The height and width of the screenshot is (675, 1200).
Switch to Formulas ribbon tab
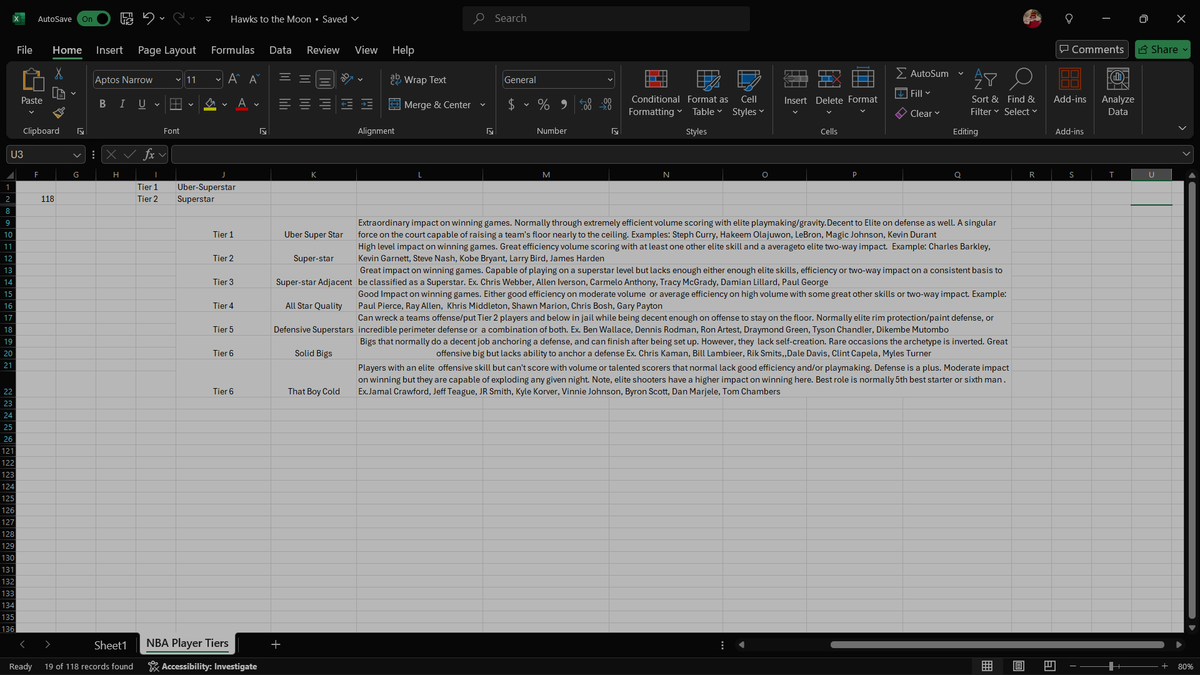pyautogui.click(x=232, y=50)
